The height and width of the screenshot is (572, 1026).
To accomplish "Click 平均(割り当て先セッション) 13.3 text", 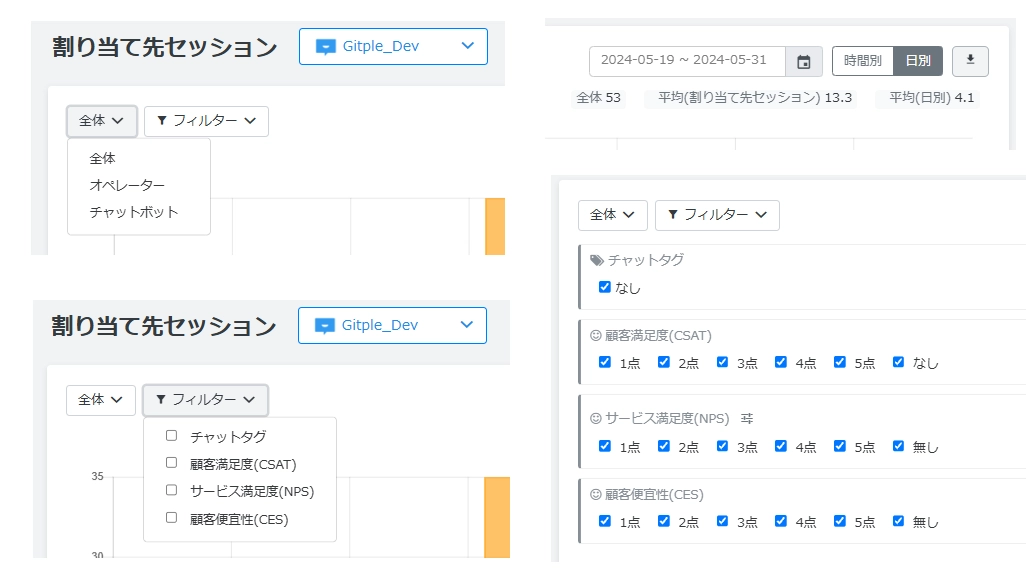I will [755, 98].
